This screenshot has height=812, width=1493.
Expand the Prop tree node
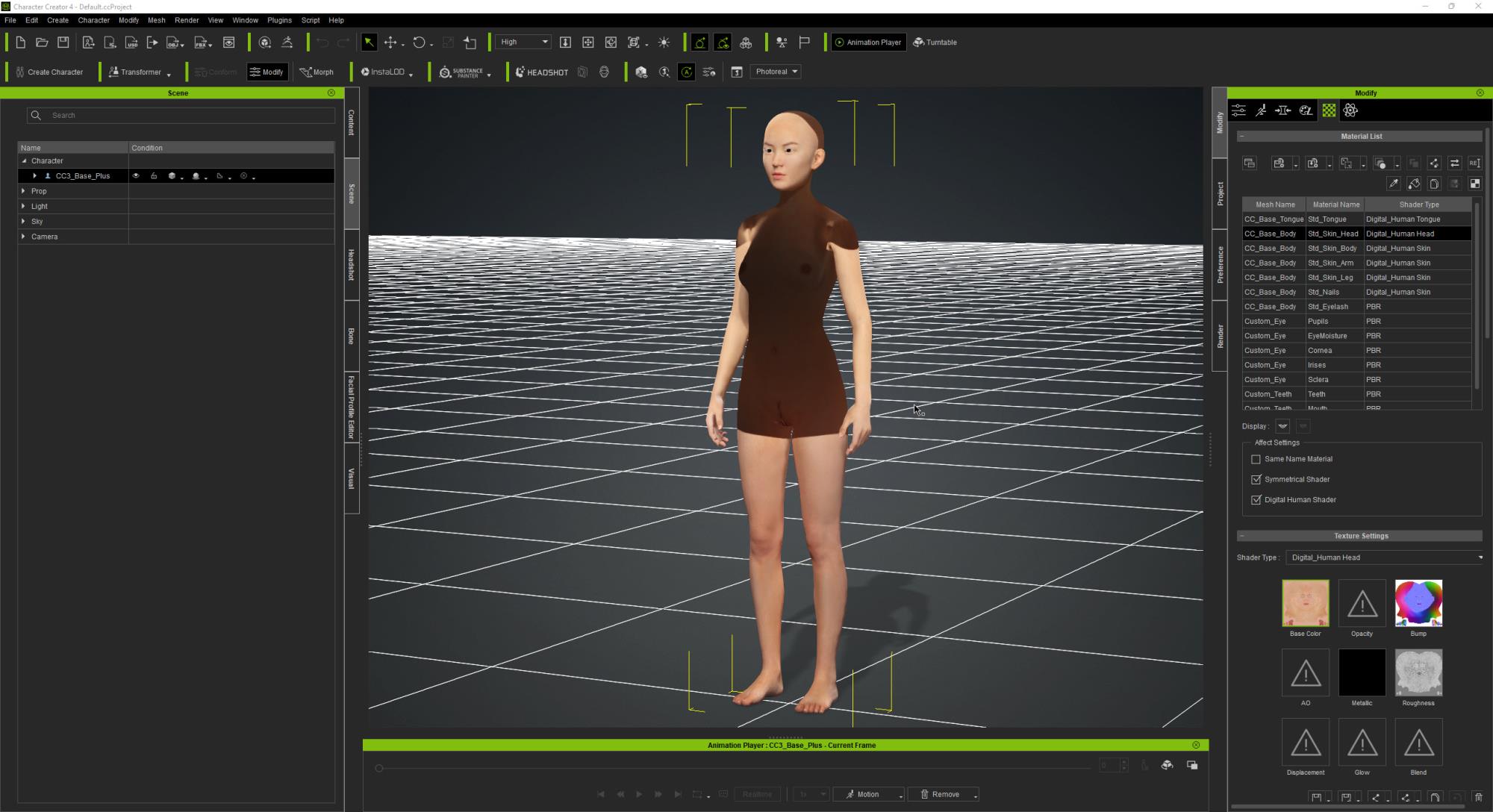coord(24,191)
